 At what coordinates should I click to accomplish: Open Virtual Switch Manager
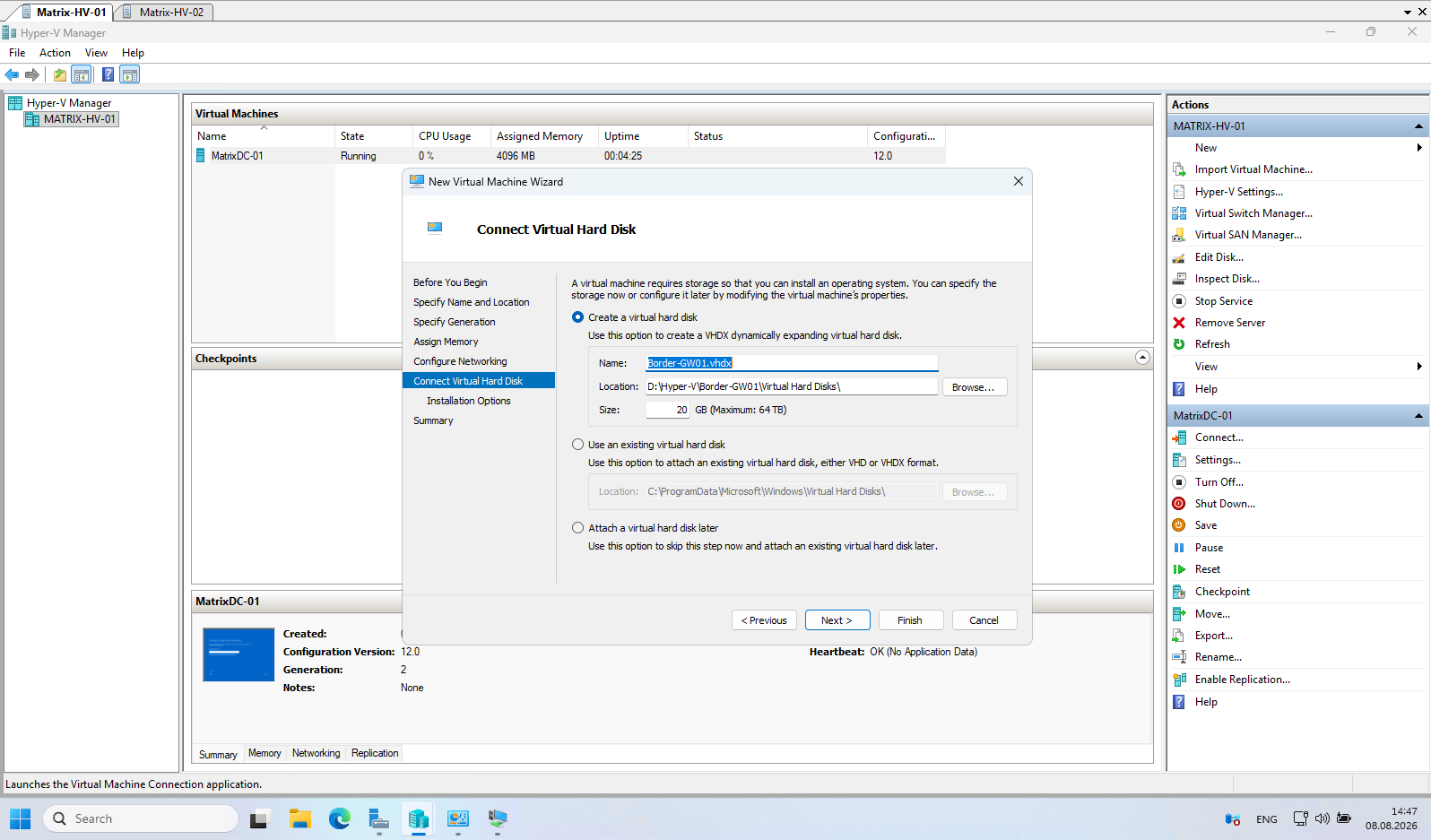1253,213
